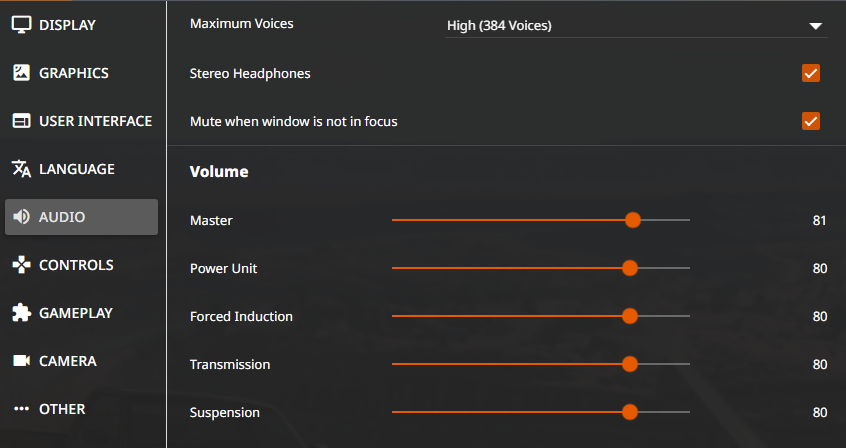Click the Graphics picture icon
Screen dimensions: 846x448
click(22, 73)
